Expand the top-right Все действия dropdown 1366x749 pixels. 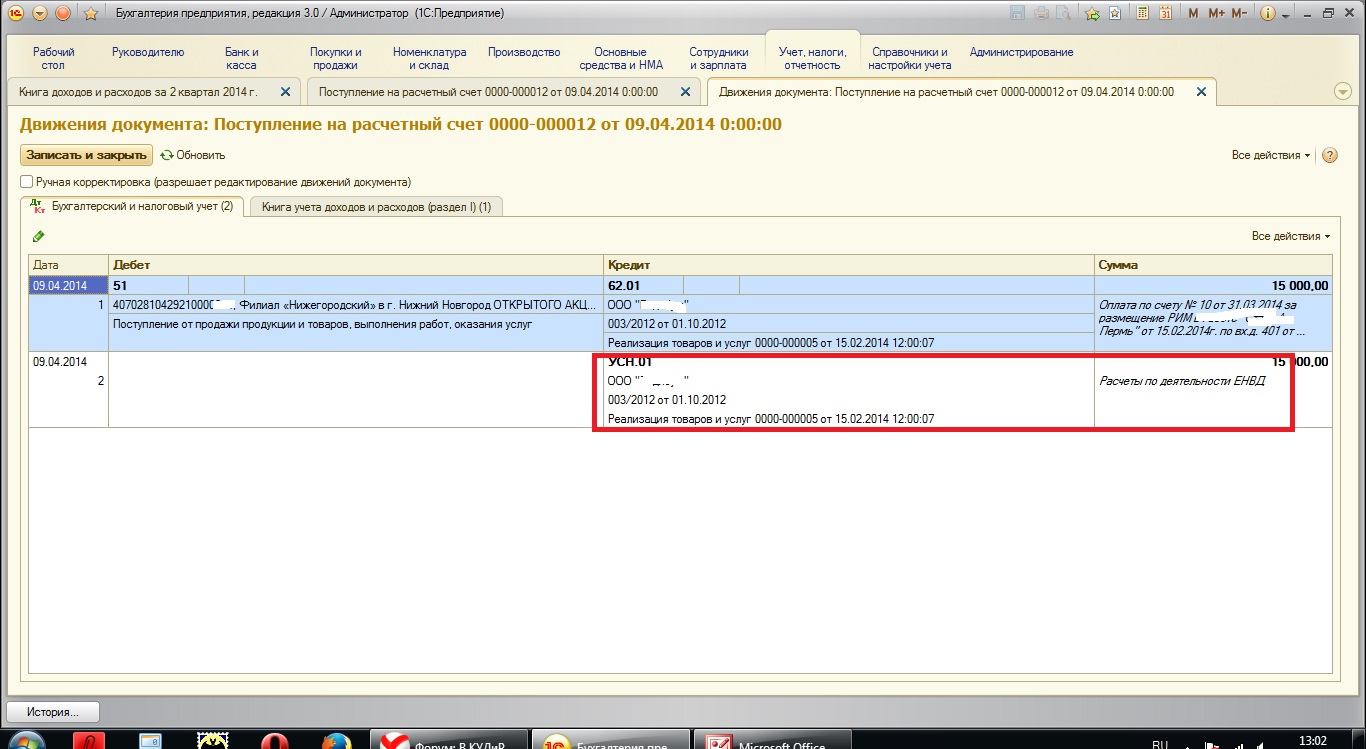[x=1271, y=155]
